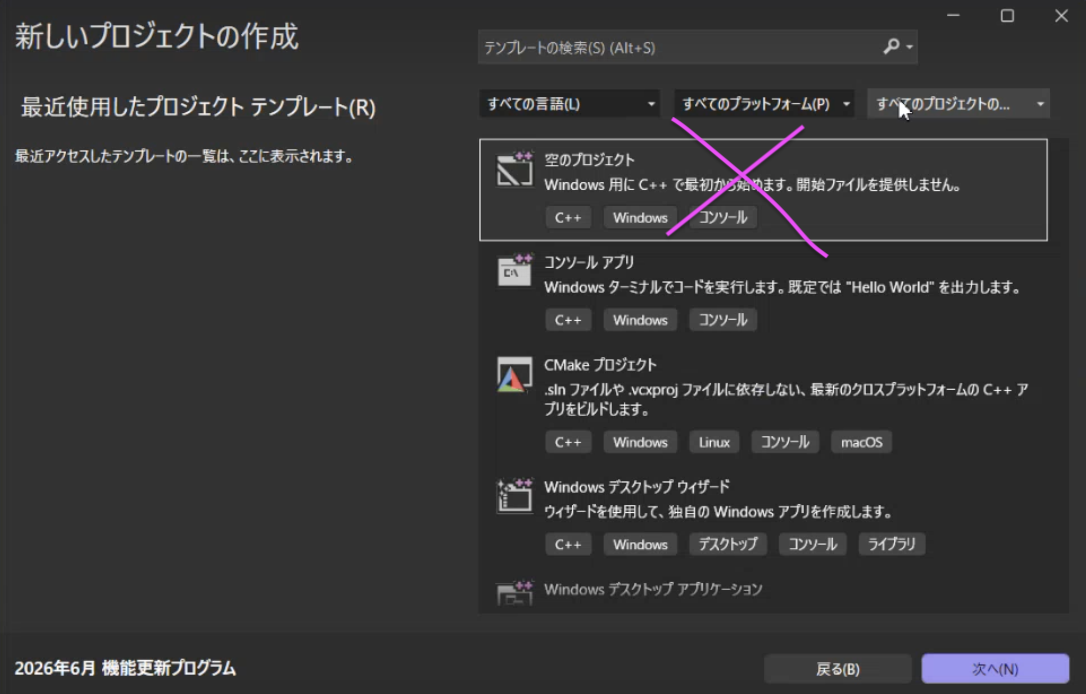Click the ライブラリ tag in wizard row

tap(892, 544)
